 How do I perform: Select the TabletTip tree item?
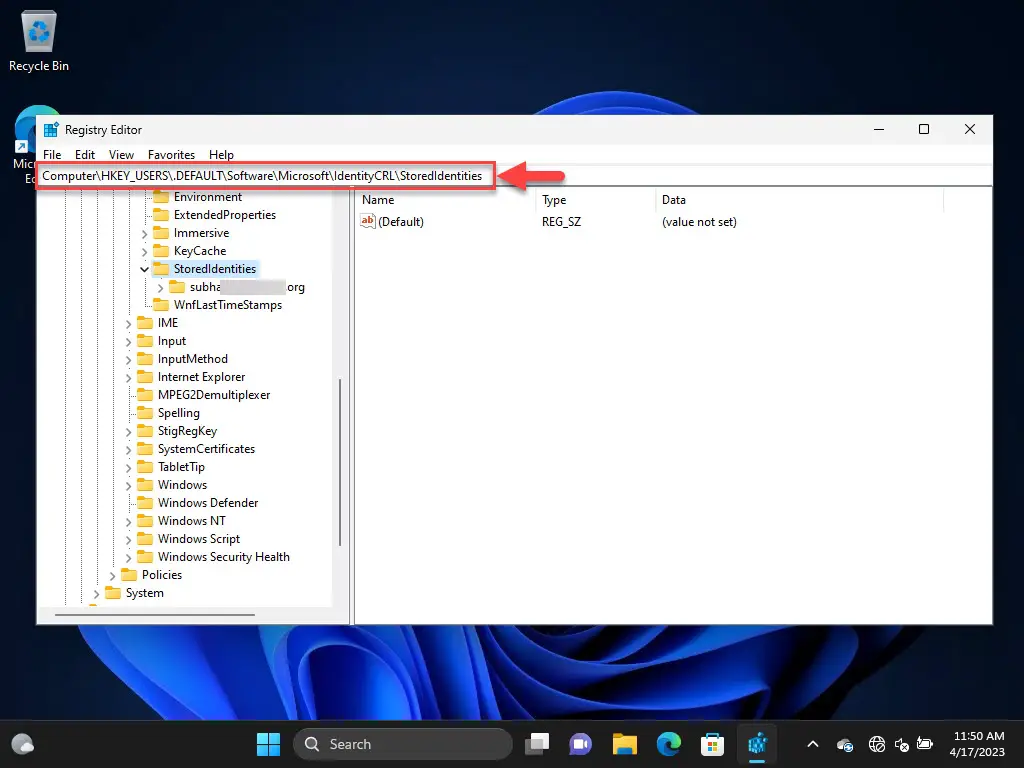point(181,467)
